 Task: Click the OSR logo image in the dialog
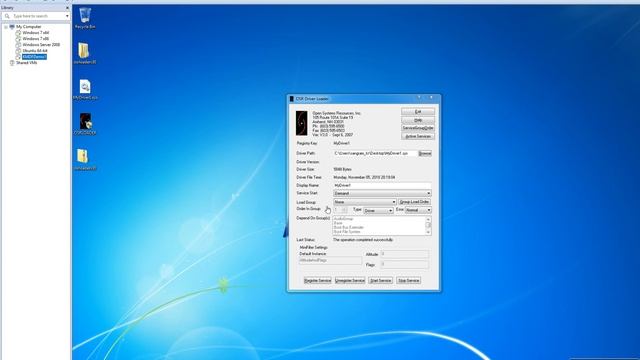[302, 123]
